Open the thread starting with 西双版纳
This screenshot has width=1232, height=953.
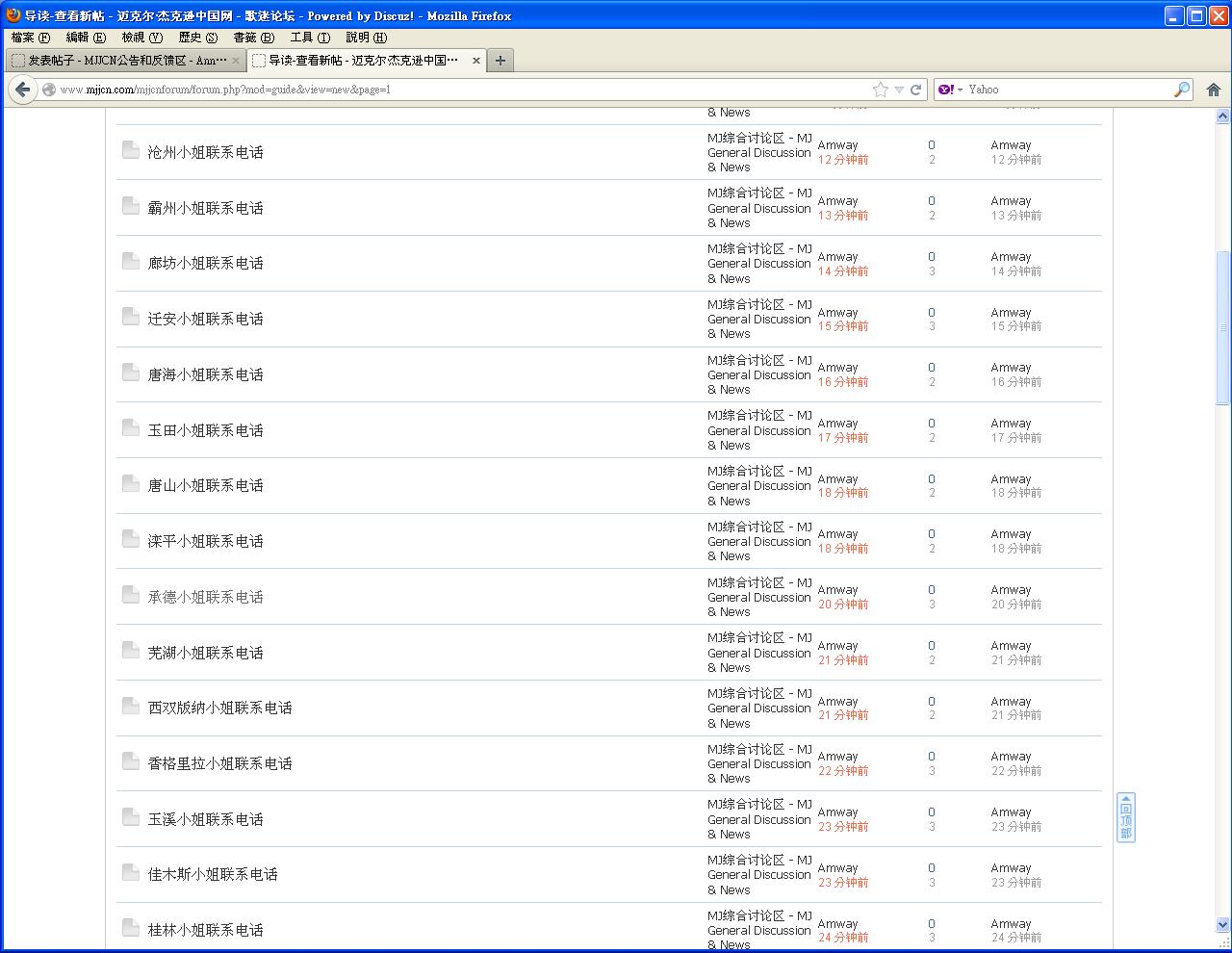point(219,708)
